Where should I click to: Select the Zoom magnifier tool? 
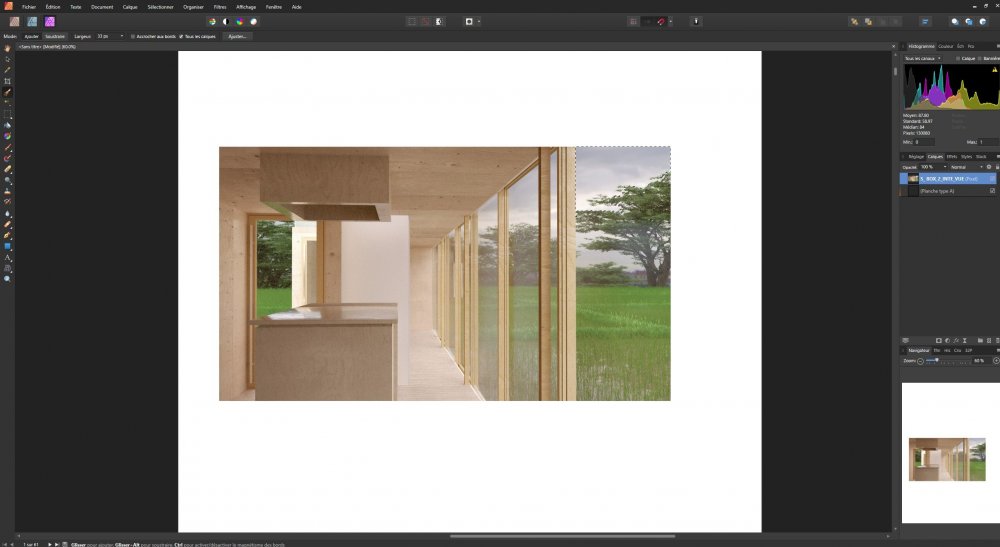tap(8, 279)
